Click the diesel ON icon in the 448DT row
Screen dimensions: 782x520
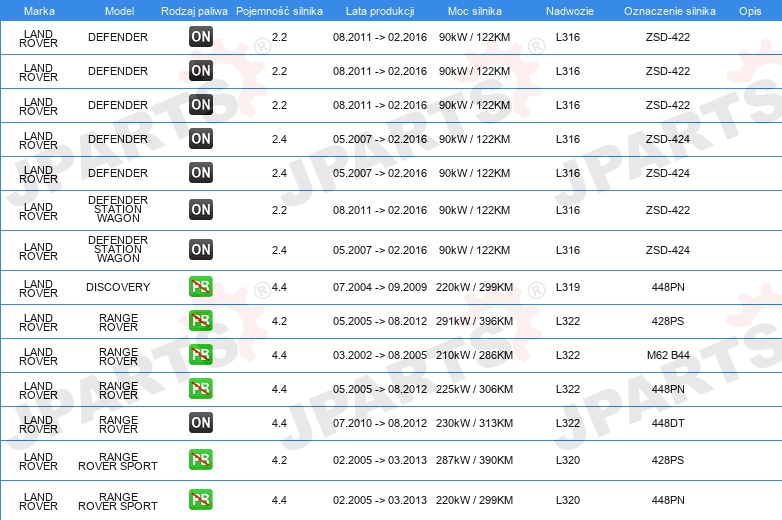pyautogui.click(x=201, y=423)
